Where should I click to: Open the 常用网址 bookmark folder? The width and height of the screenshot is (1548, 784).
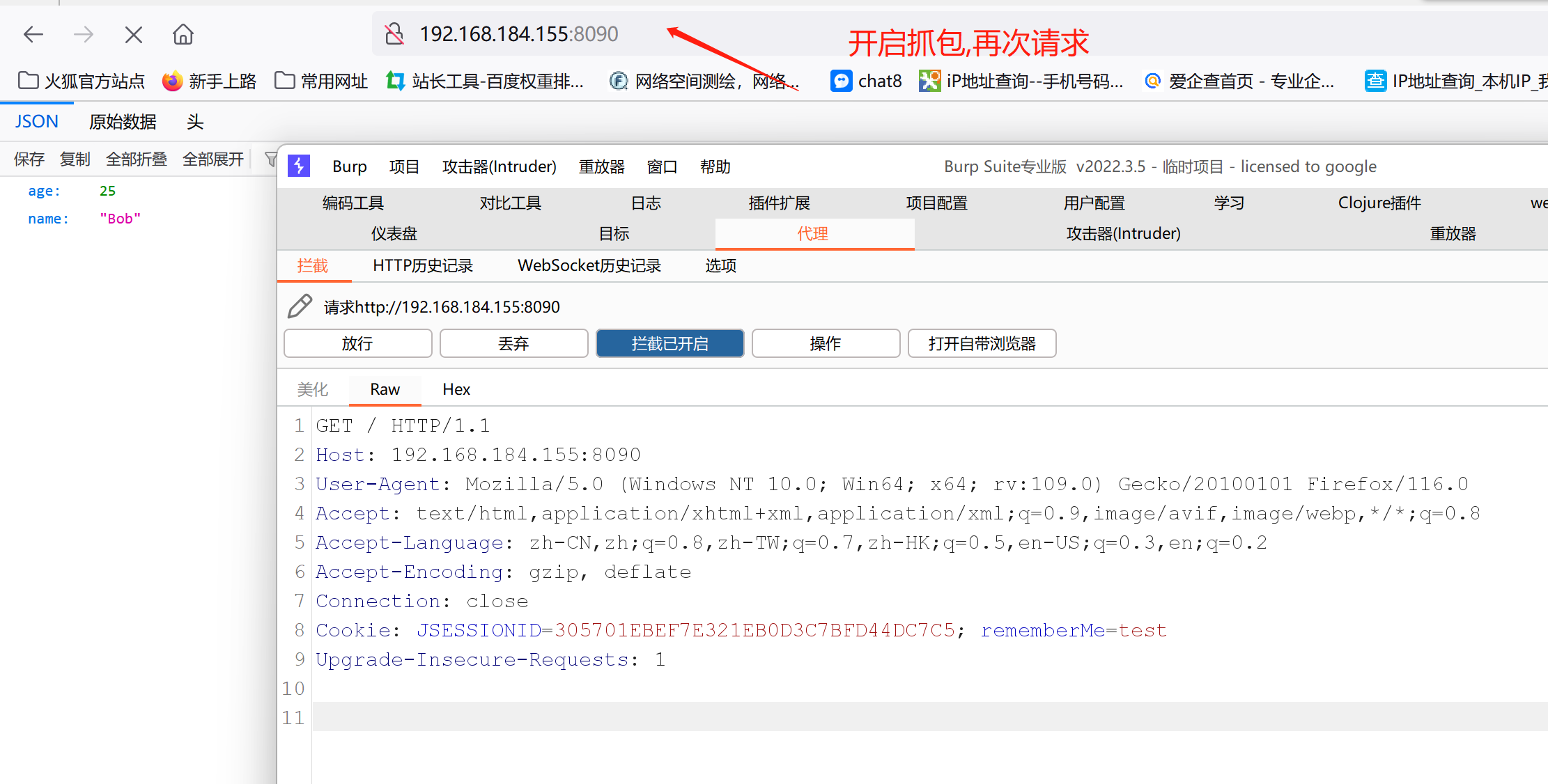tap(321, 81)
